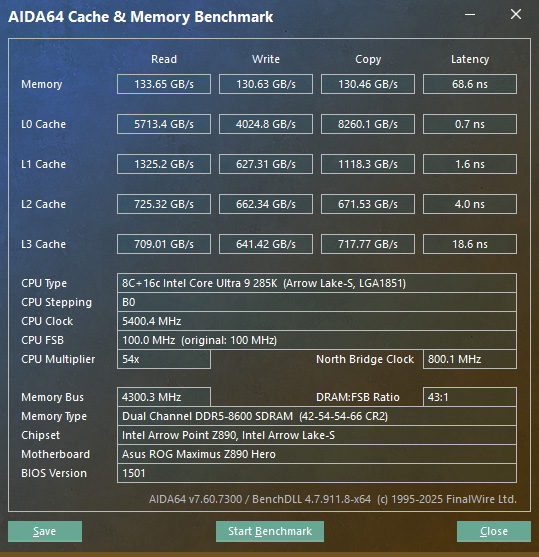This screenshot has height=557, width=539.
Task: Click the DRAM:FSB Ratio 43:1 field
Action: [x=470, y=397]
